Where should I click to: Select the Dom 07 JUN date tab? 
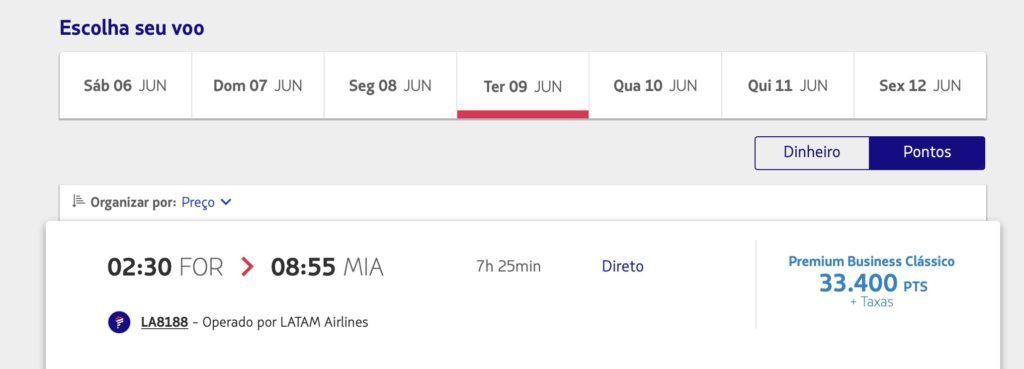(x=258, y=86)
